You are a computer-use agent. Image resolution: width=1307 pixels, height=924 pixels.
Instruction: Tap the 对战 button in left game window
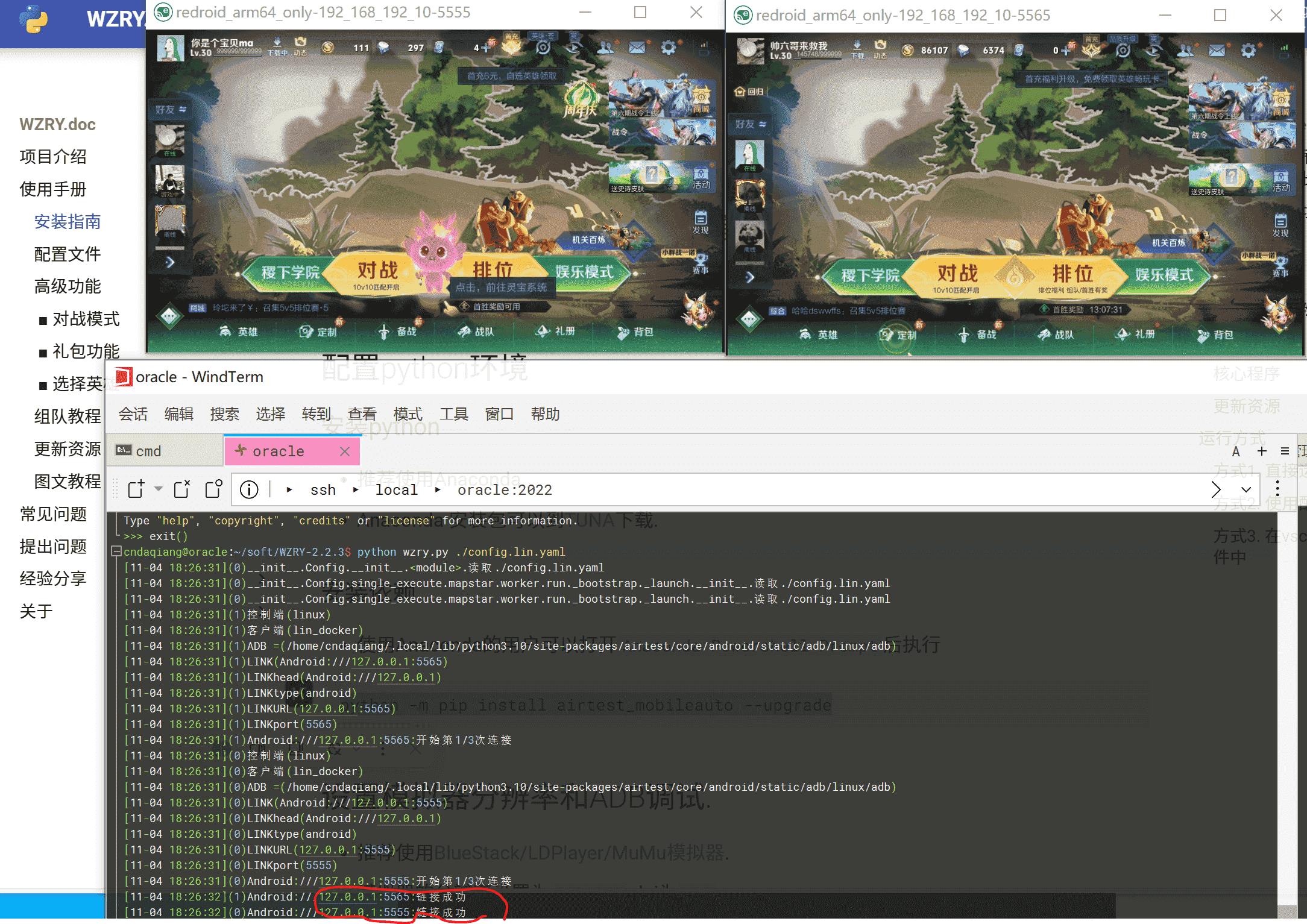[377, 272]
